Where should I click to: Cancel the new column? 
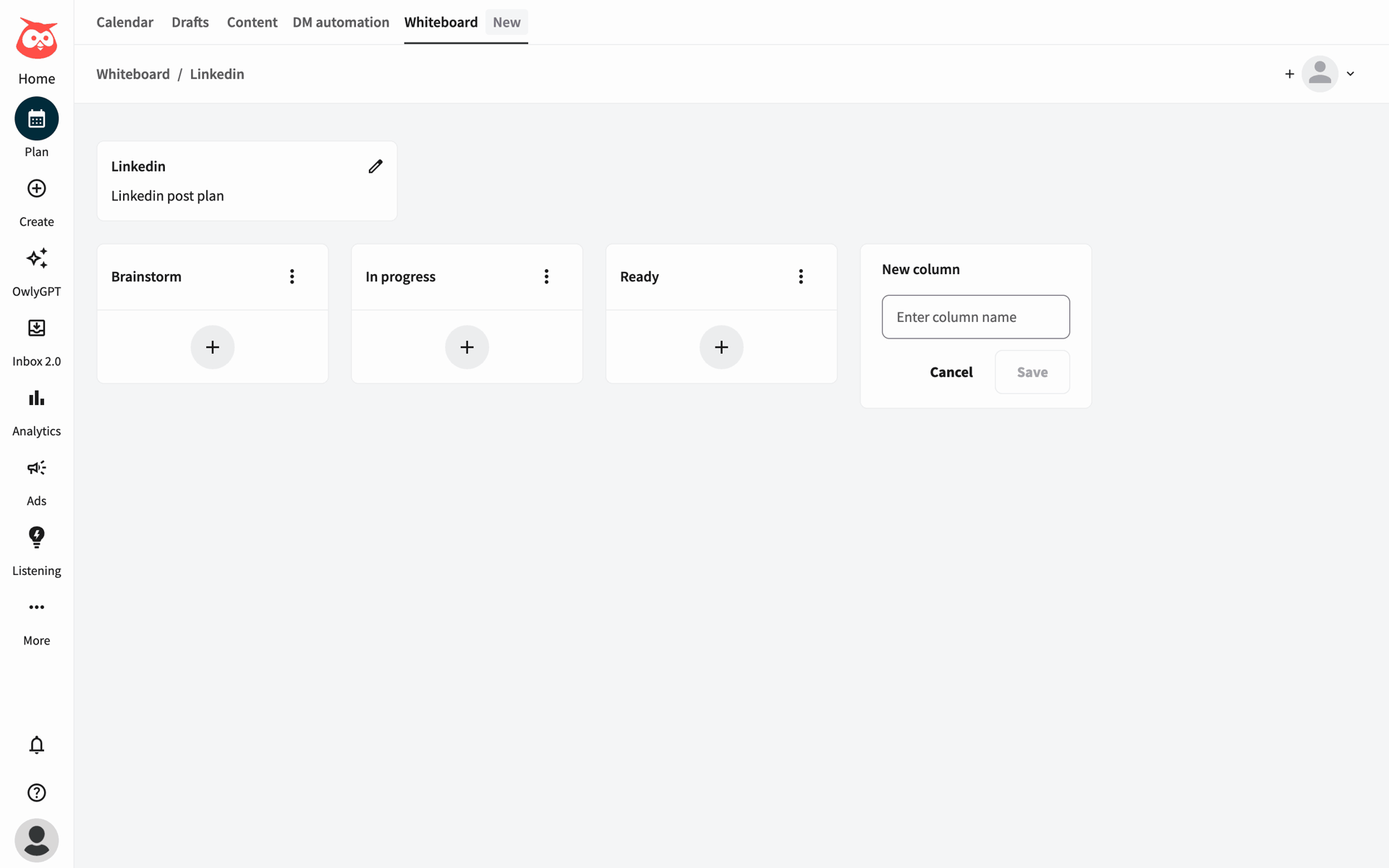coord(951,372)
